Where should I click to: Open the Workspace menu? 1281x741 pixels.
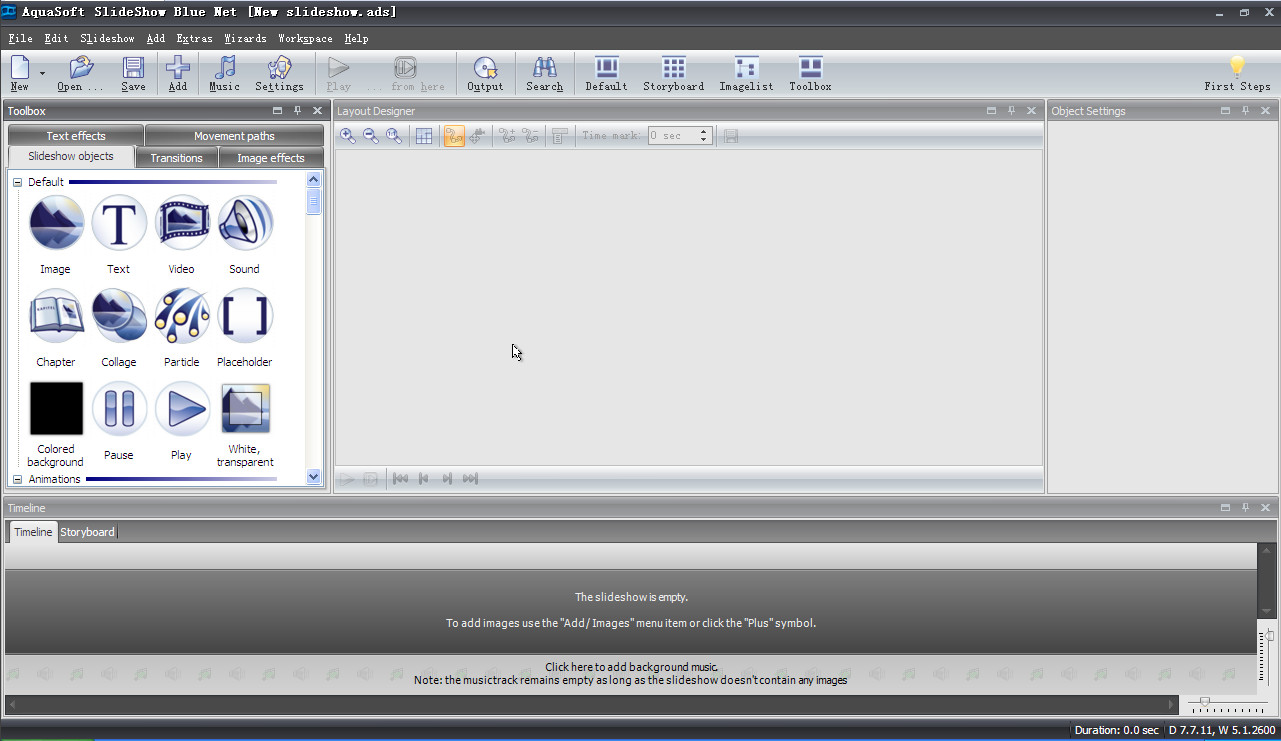[305, 38]
